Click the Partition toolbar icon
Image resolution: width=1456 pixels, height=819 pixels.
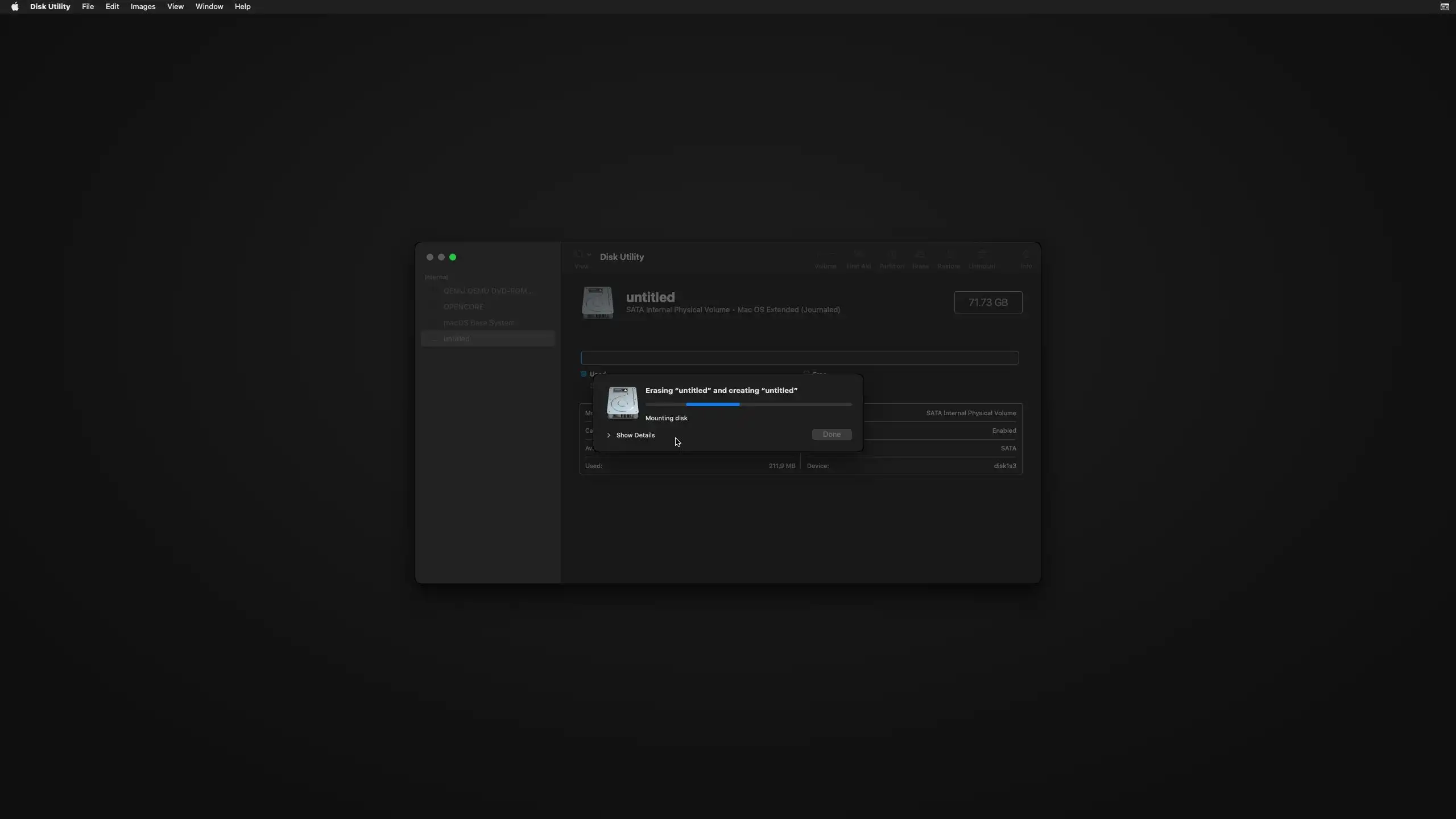click(891, 255)
